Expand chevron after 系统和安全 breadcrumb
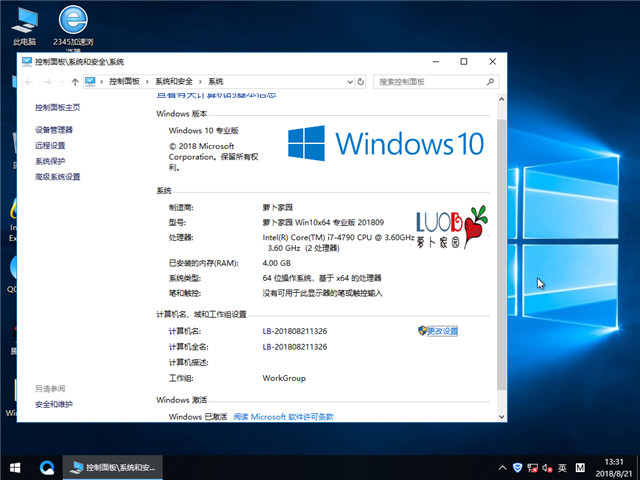The height and width of the screenshot is (480, 640). coord(200,82)
